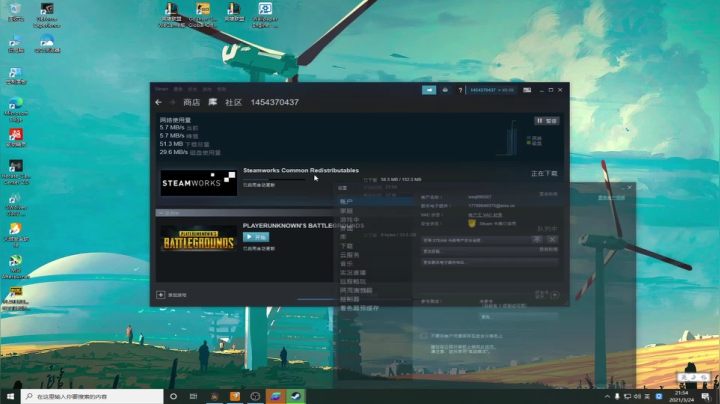
Task: Open the Counter-Strike Global Offensive desktop shortcut
Action: (202, 15)
